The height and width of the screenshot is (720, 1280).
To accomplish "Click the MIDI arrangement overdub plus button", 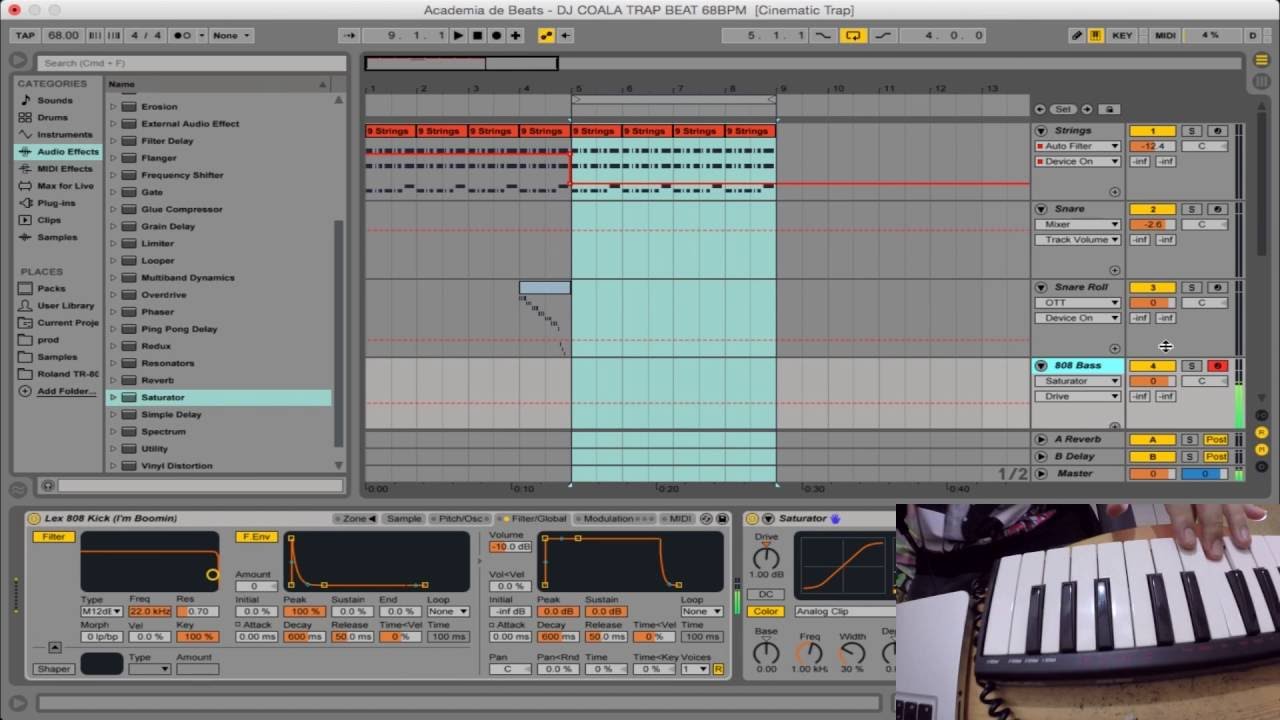I will (x=515, y=35).
